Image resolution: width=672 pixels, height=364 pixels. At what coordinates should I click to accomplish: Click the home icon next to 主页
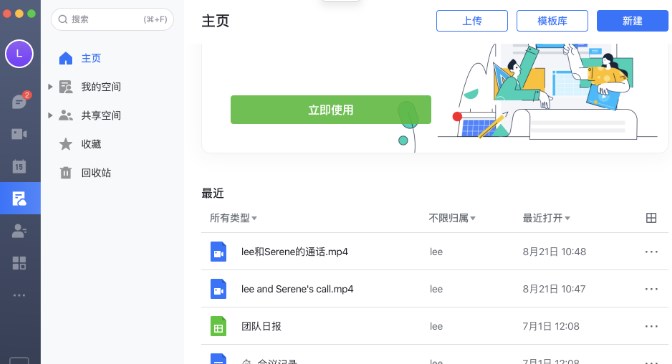click(66, 58)
